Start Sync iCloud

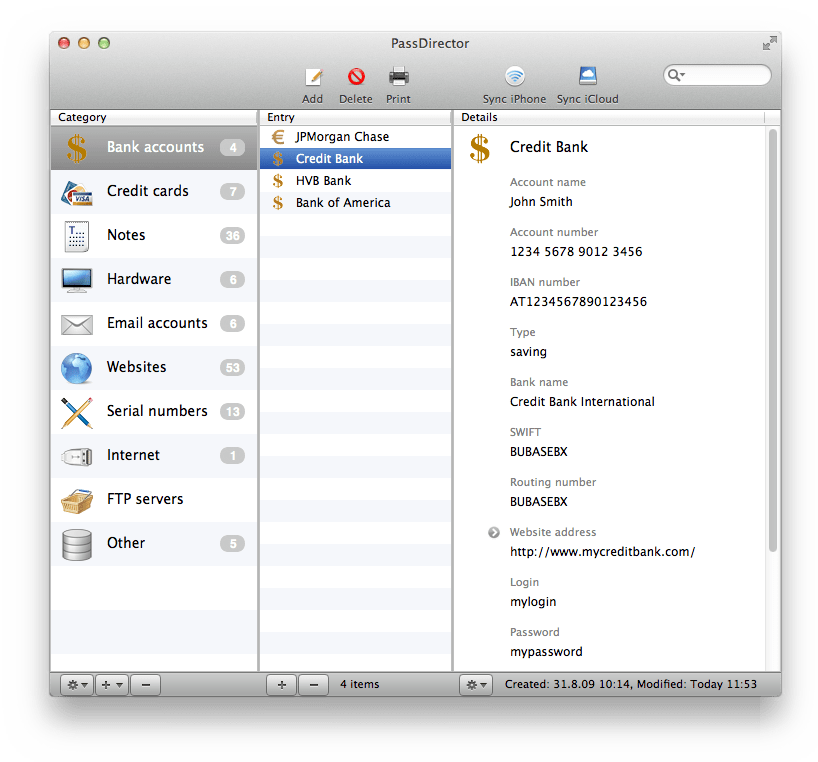pyautogui.click(x=587, y=80)
